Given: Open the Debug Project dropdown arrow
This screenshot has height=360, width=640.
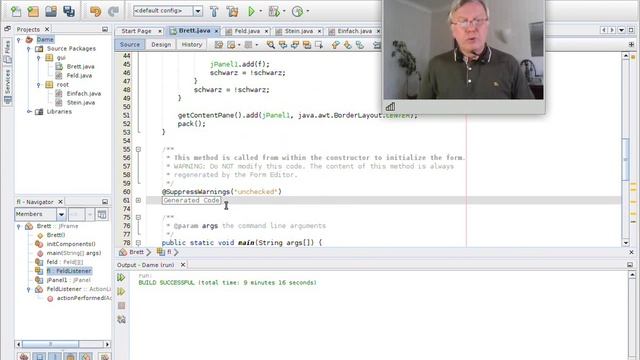Looking at the screenshot, I should pos(284,11).
